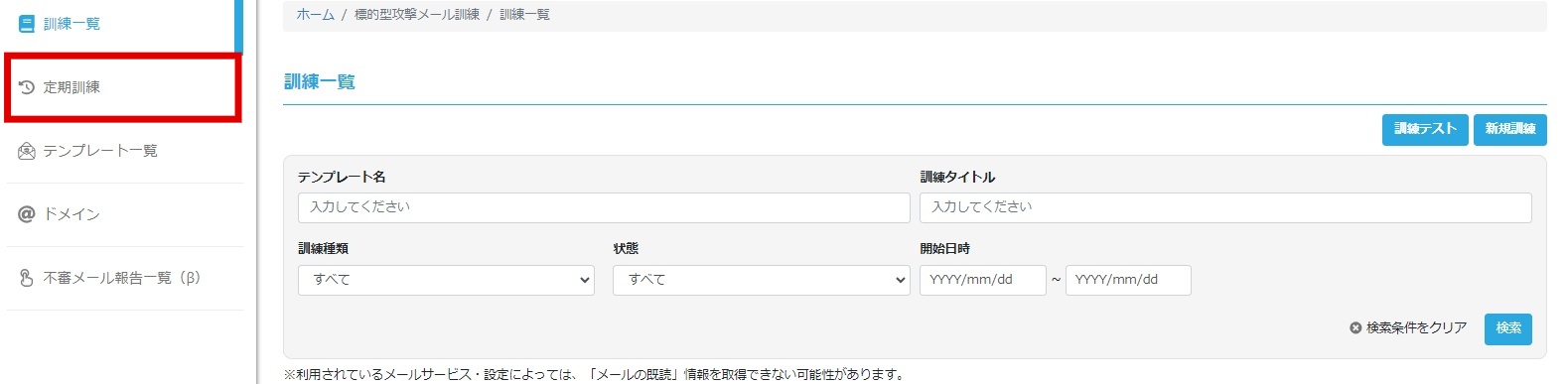1568x384 pixels.
Task: Open the 状態 dropdown
Action: (761, 280)
